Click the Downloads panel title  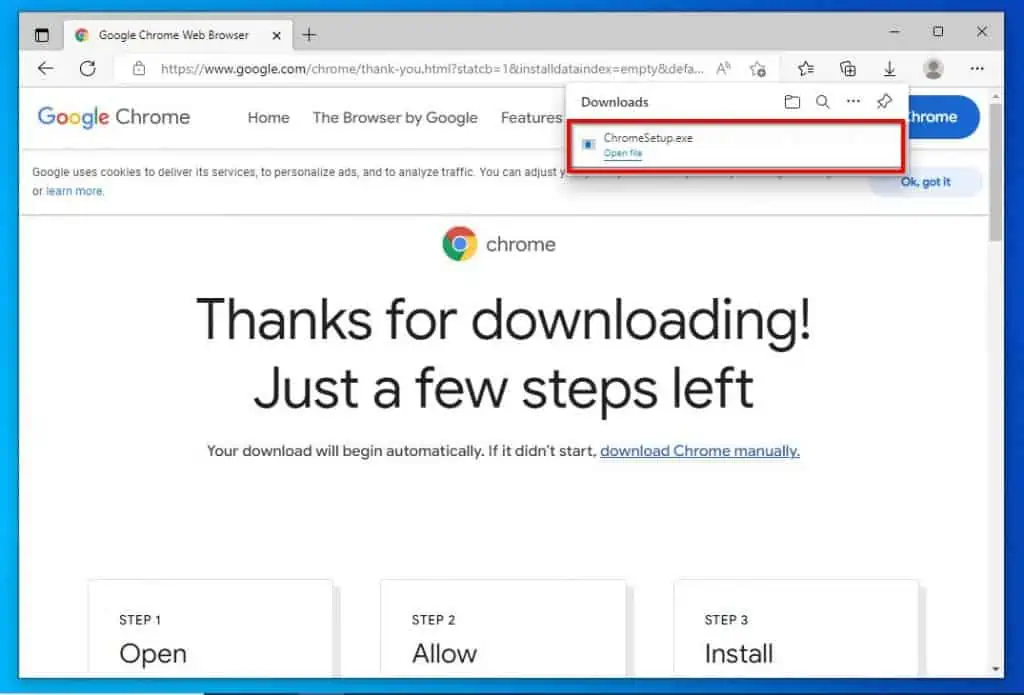pyautogui.click(x=615, y=102)
